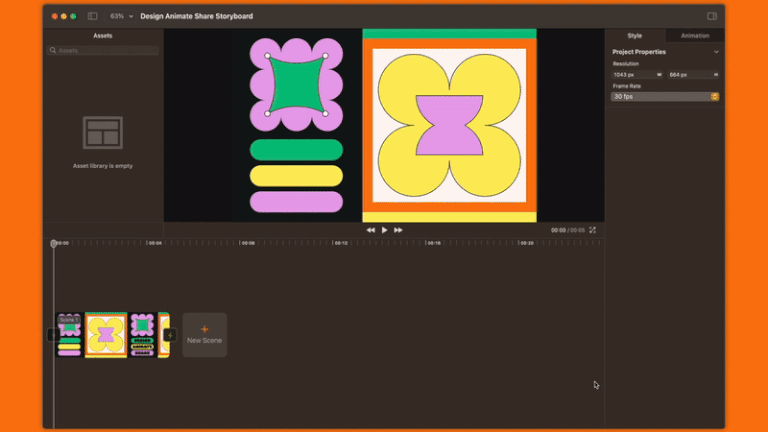768x432 pixels.
Task: Select the third scene thumbnail with labeled pills
Action: point(142,335)
